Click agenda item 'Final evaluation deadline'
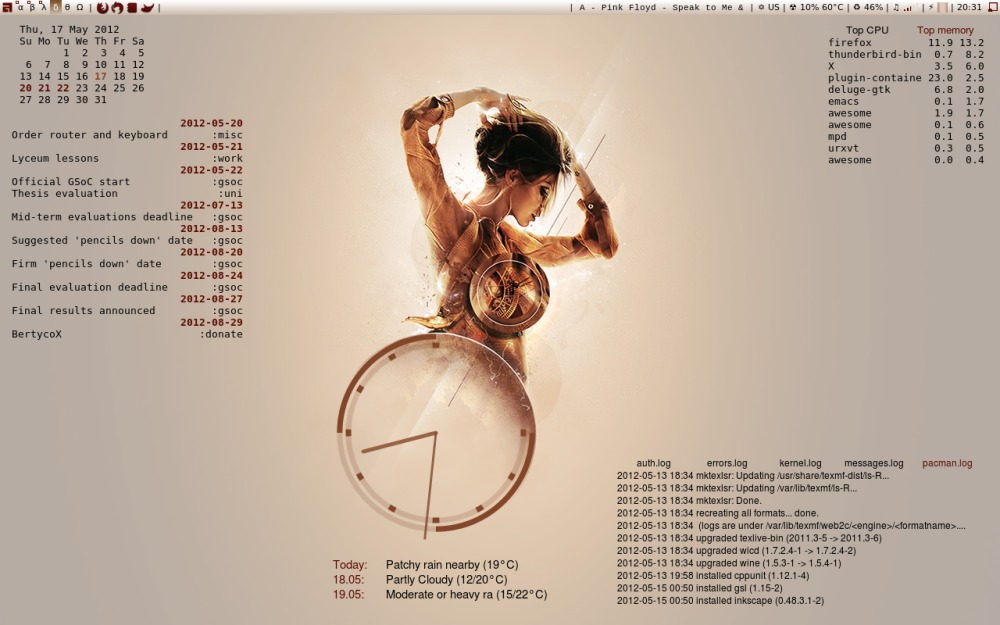Viewport: 1000px width, 625px height. [x=89, y=287]
